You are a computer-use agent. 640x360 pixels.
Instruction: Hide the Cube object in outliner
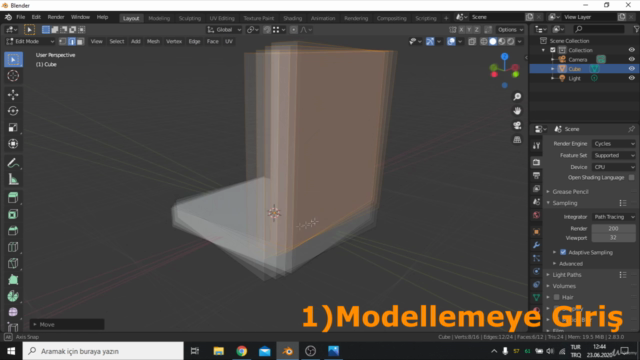(631, 69)
